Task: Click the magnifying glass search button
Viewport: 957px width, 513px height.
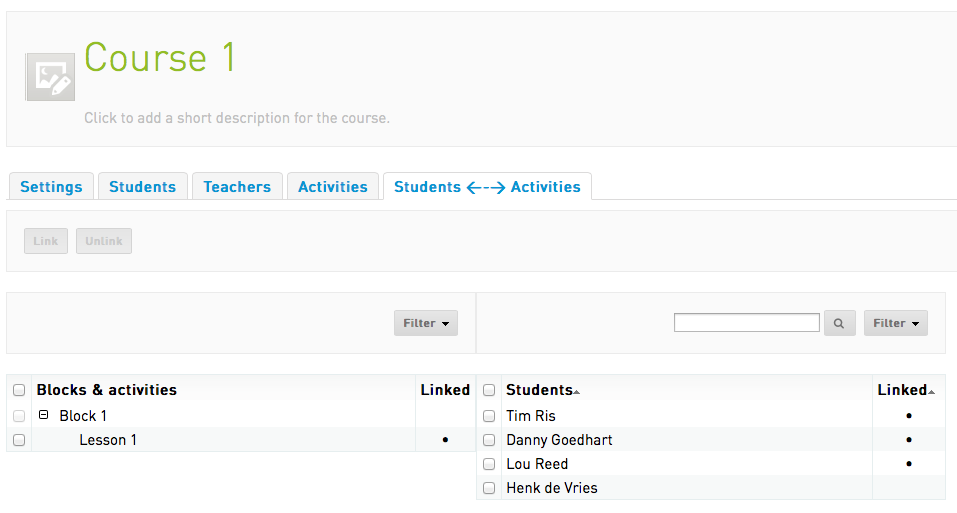Action: 839,323
